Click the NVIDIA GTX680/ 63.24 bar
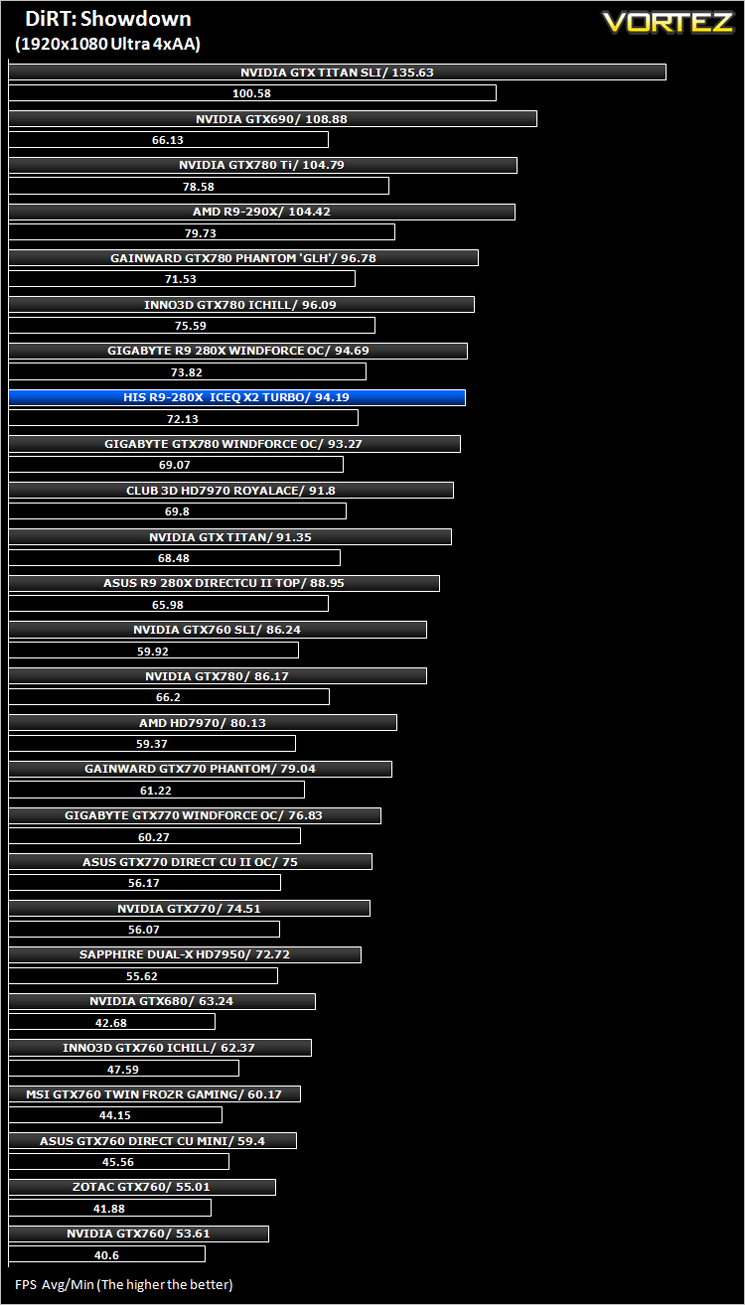745x1305 pixels. pyautogui.click(x=162, y=1002)
